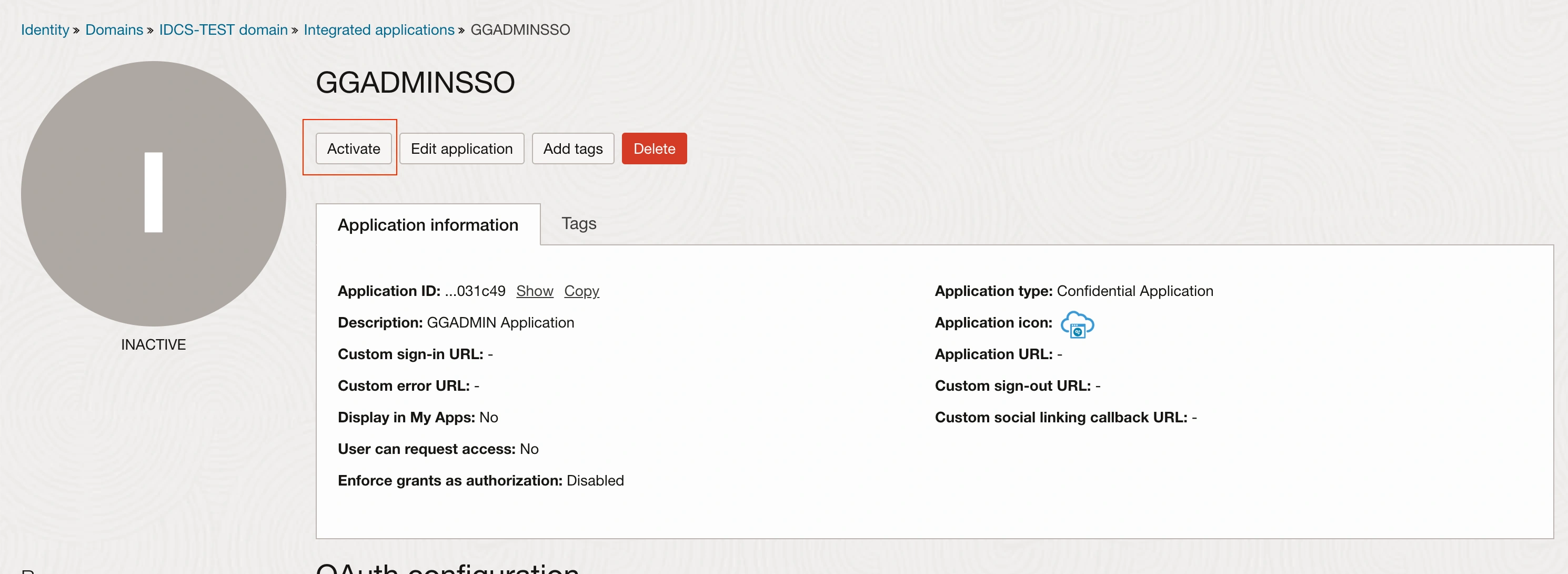1568x574 pixels.
Task: Activate the GGADMINSSO application
Action: click(353, 148)
